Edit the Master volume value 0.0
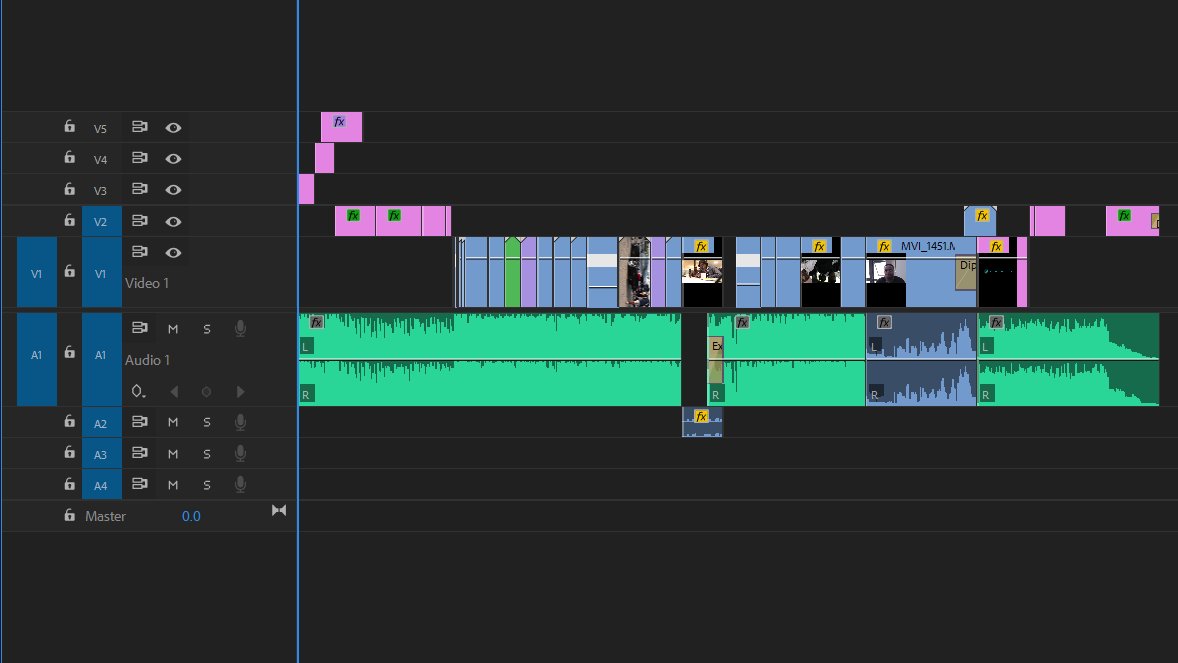The image size is (1178, 663). pyautogui.click(x=191, y=516)
